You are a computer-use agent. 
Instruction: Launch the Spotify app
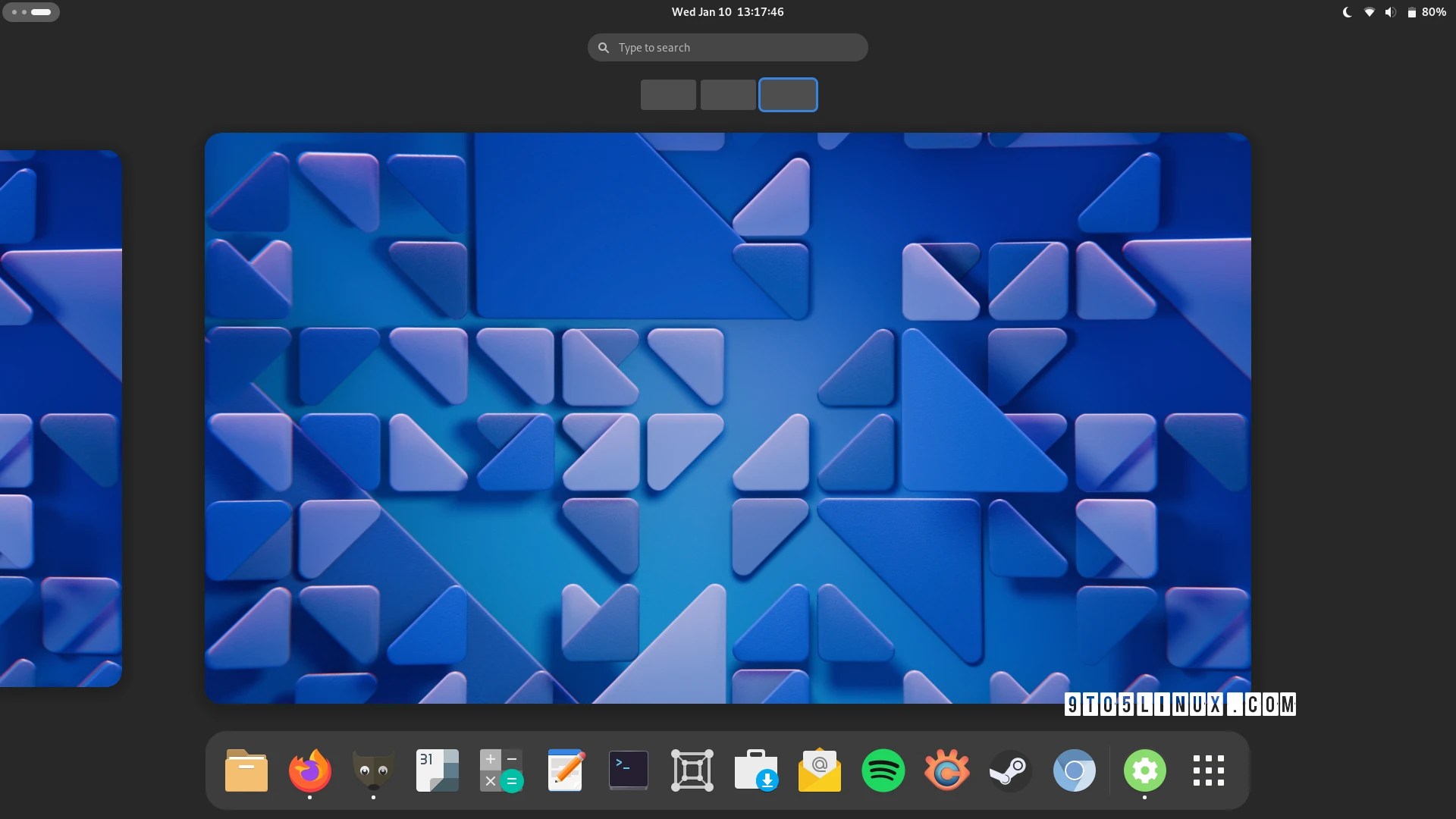click(884, 770)
